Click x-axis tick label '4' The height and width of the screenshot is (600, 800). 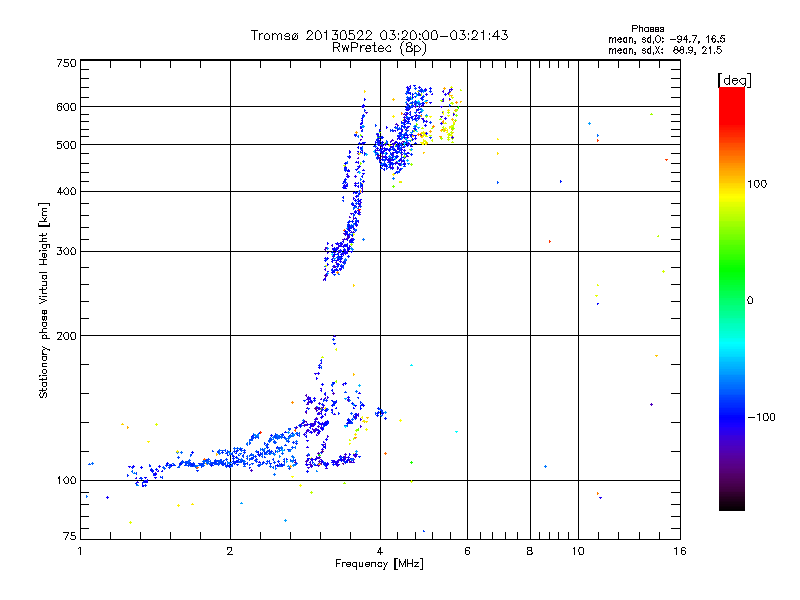click(380, 551)
